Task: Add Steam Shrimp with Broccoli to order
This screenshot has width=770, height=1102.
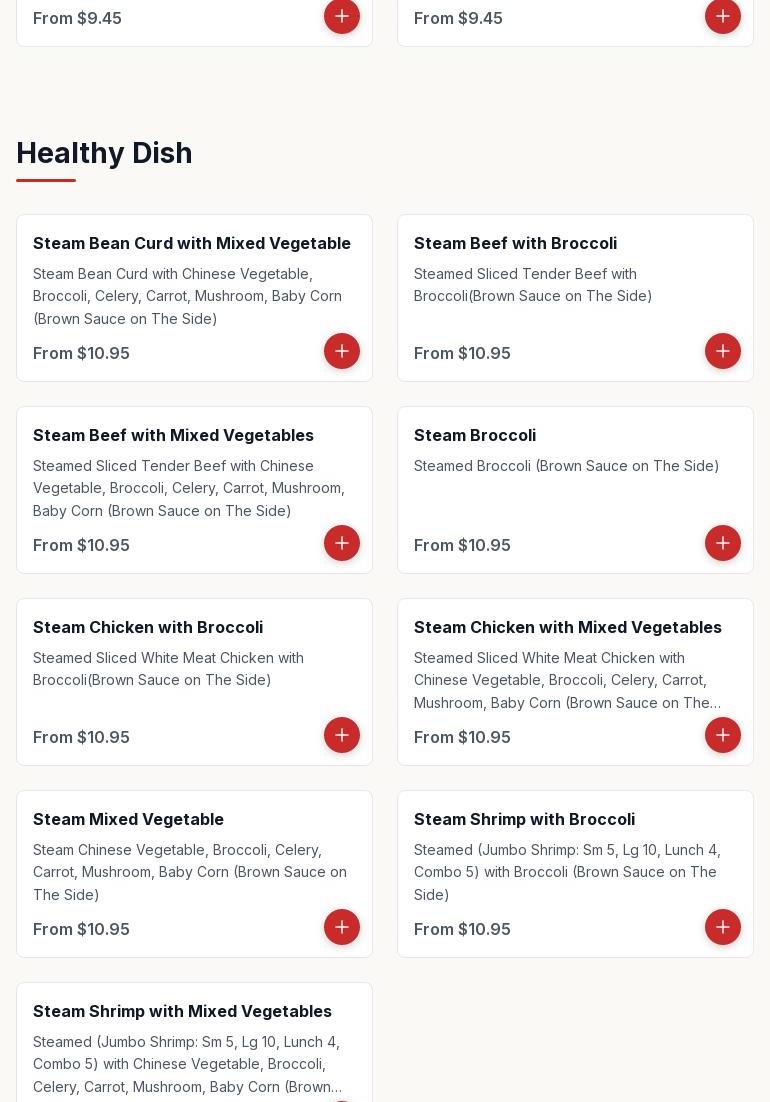Action: coord(723,927)
